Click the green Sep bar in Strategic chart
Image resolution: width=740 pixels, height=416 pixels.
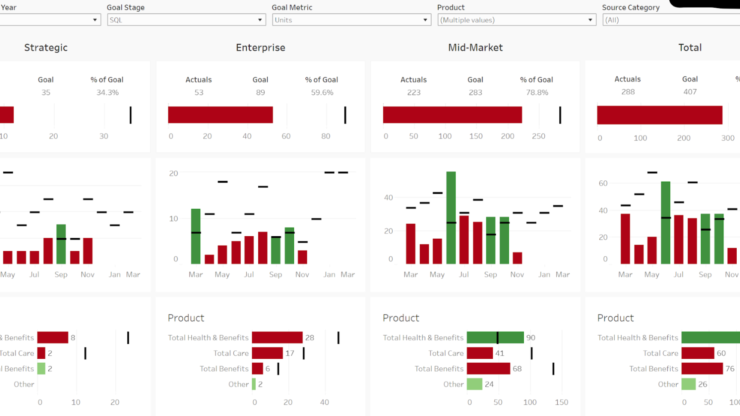[x=62, y=244]
